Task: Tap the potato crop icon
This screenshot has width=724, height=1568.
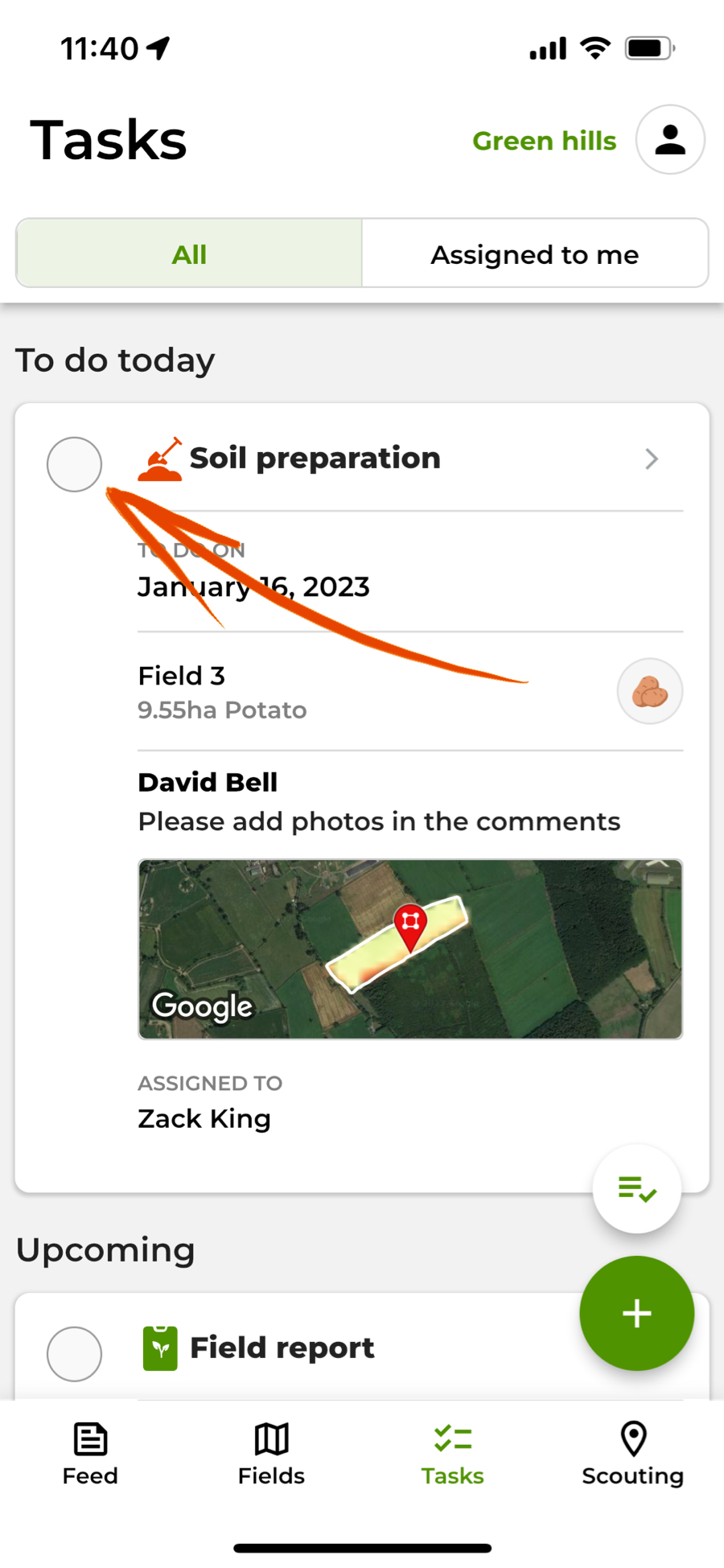Action: point(649,692)
